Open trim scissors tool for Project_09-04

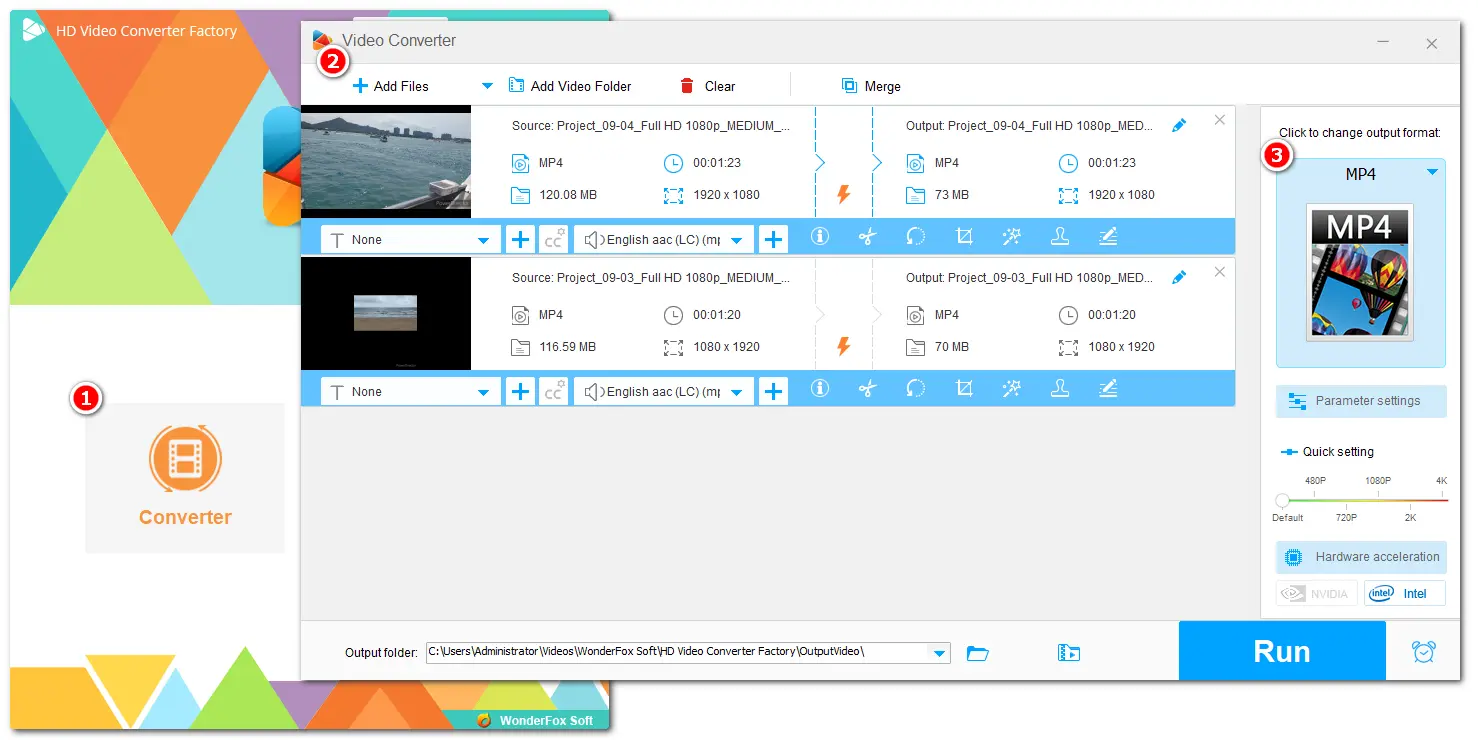click(867, 237)
